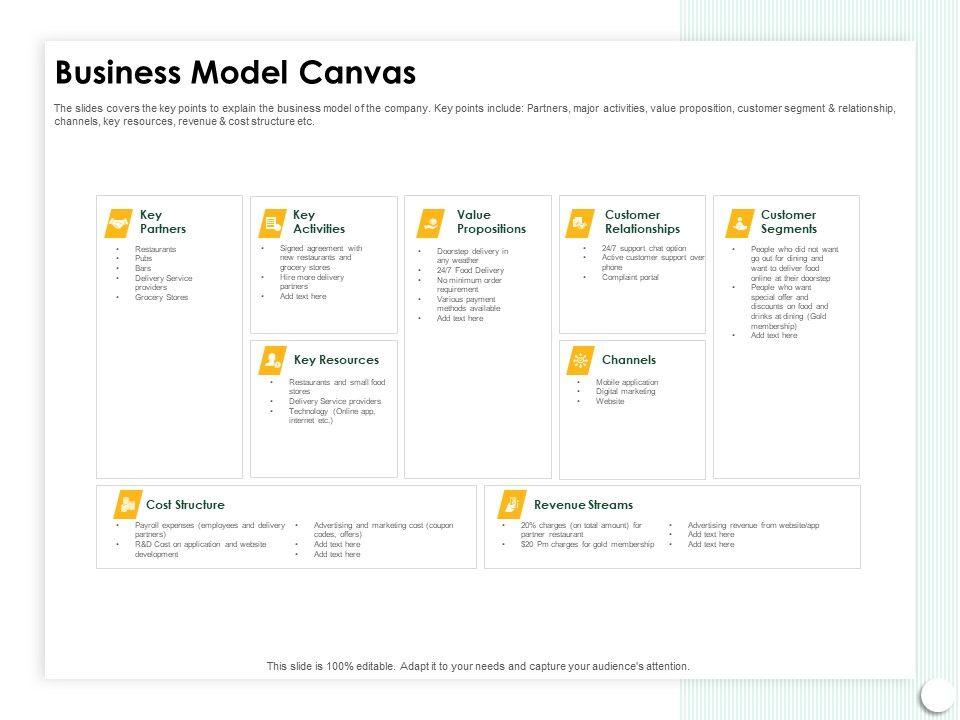
Task: Click the Grocery Stores bullet
Action: pyautogui.click(x=162, y=297)
